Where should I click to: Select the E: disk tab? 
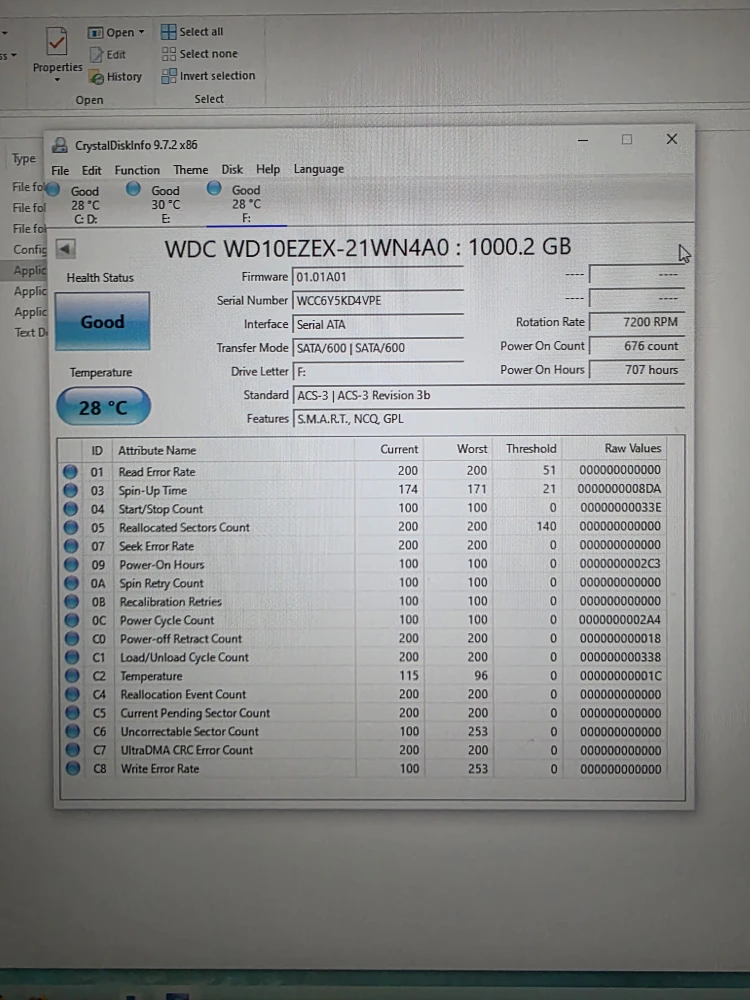pos(165,204)
